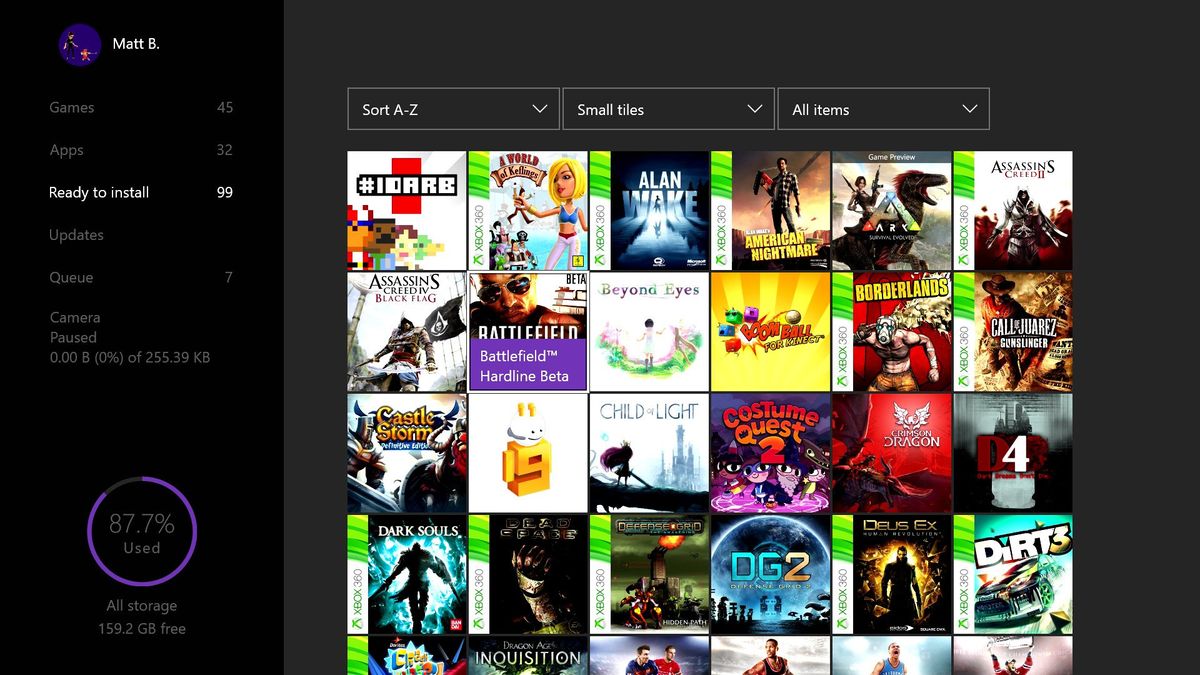Open the #IDARB game tile

[406, 210]
